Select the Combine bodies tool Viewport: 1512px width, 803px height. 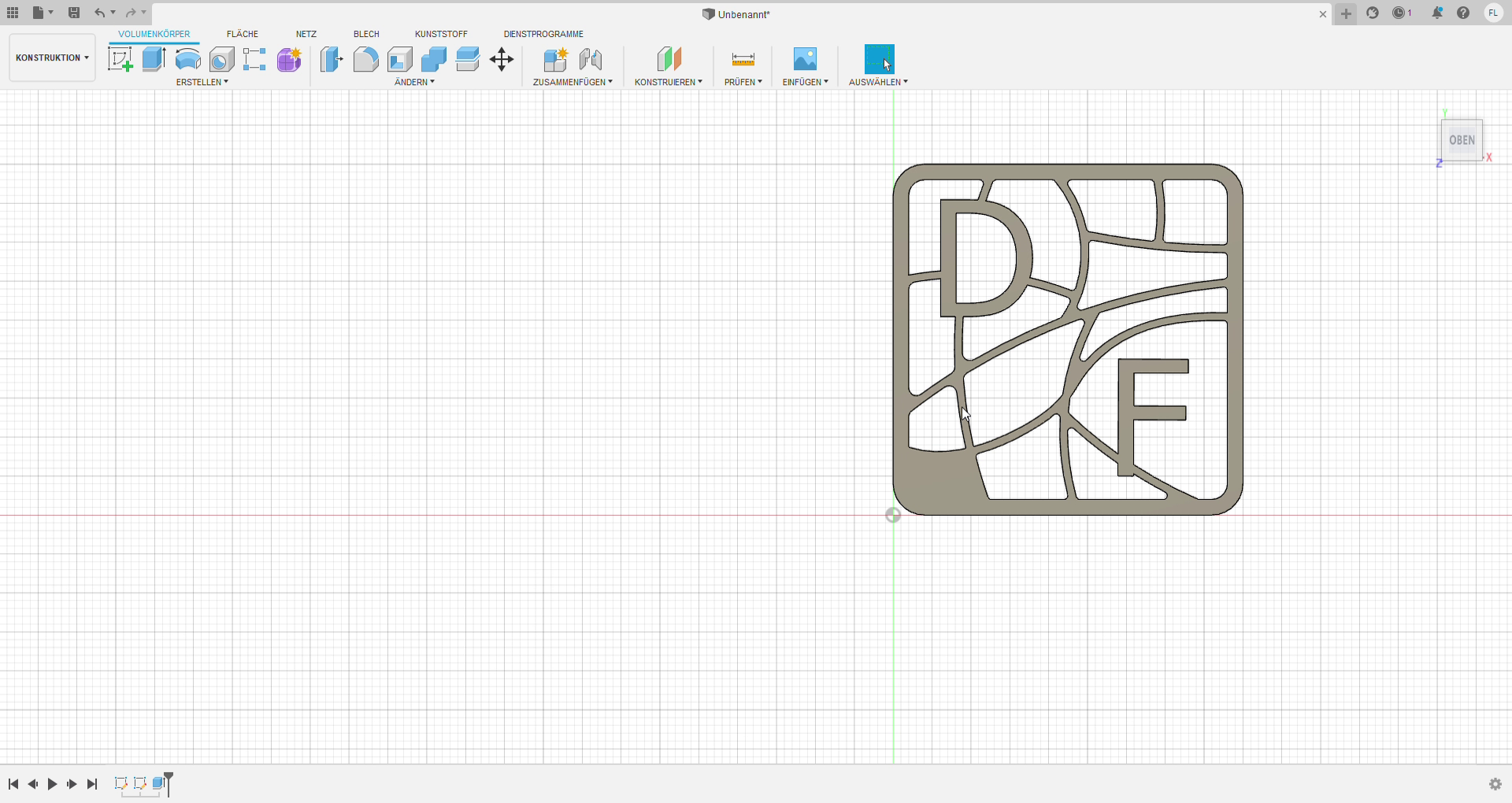(x=434, y=59)
